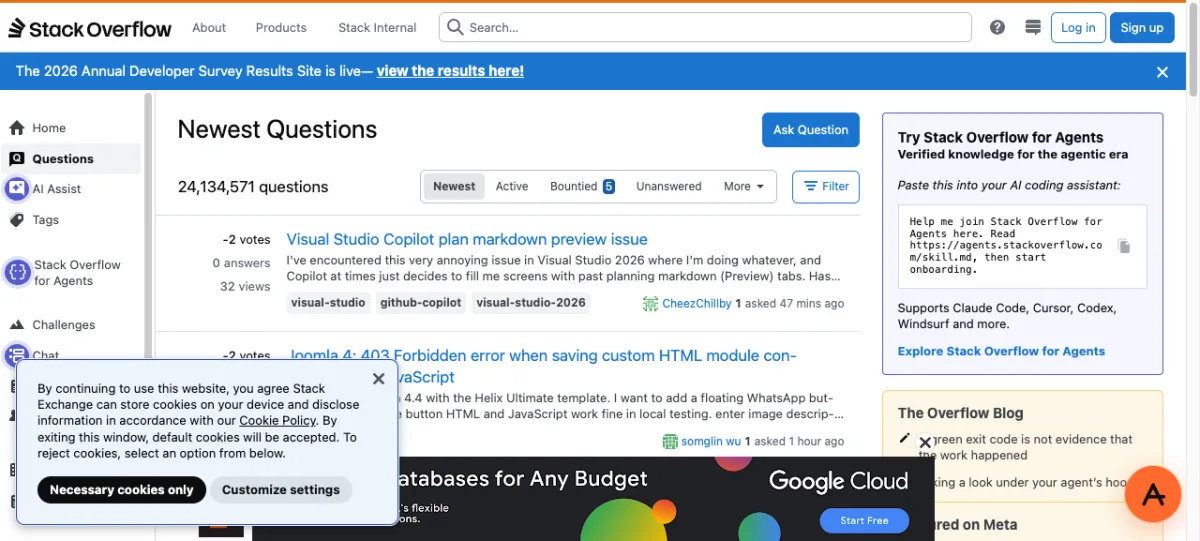Click the visual-studio tag

(328, 302)
